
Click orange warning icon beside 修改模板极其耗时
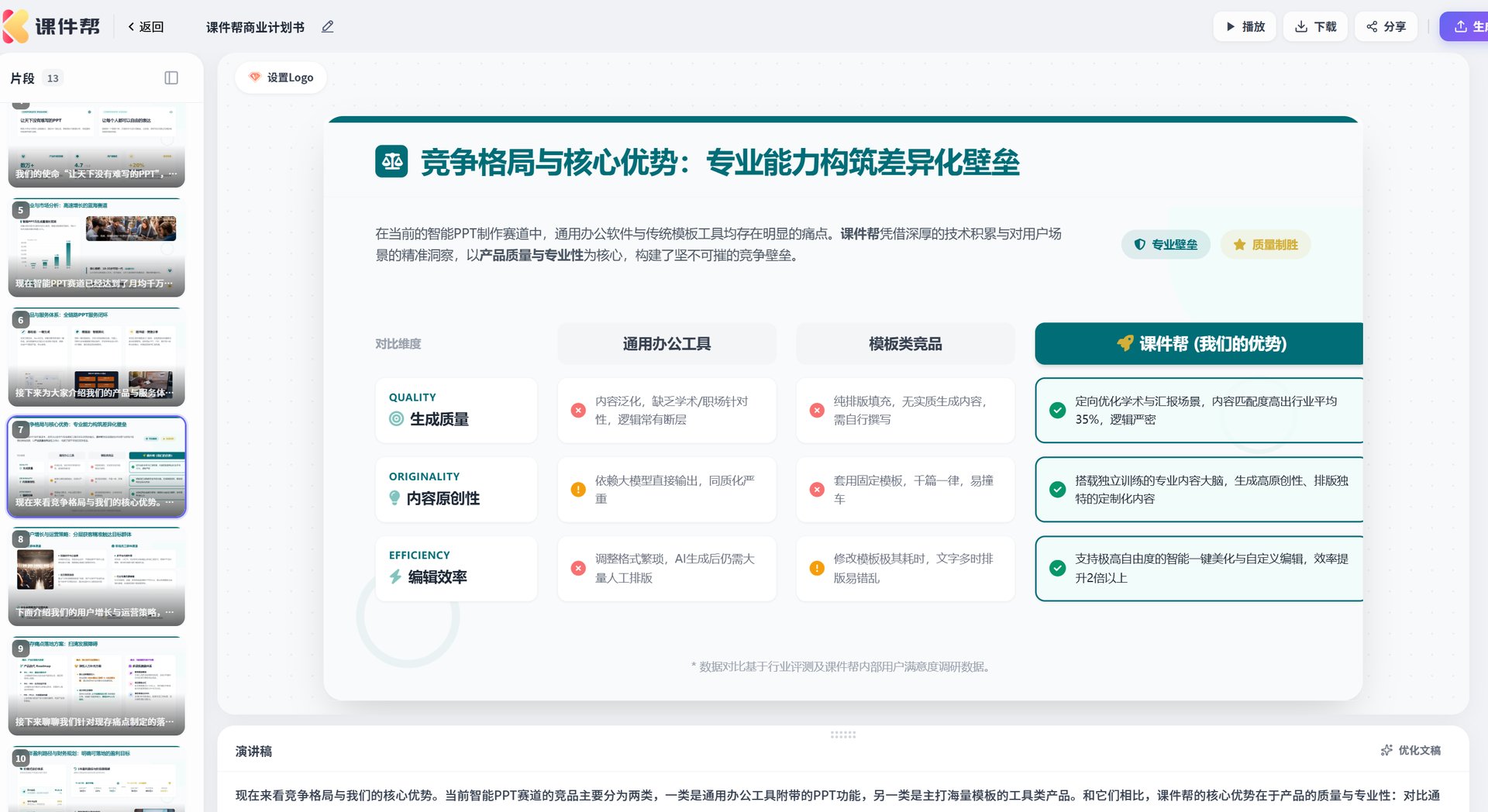point(817,568)
